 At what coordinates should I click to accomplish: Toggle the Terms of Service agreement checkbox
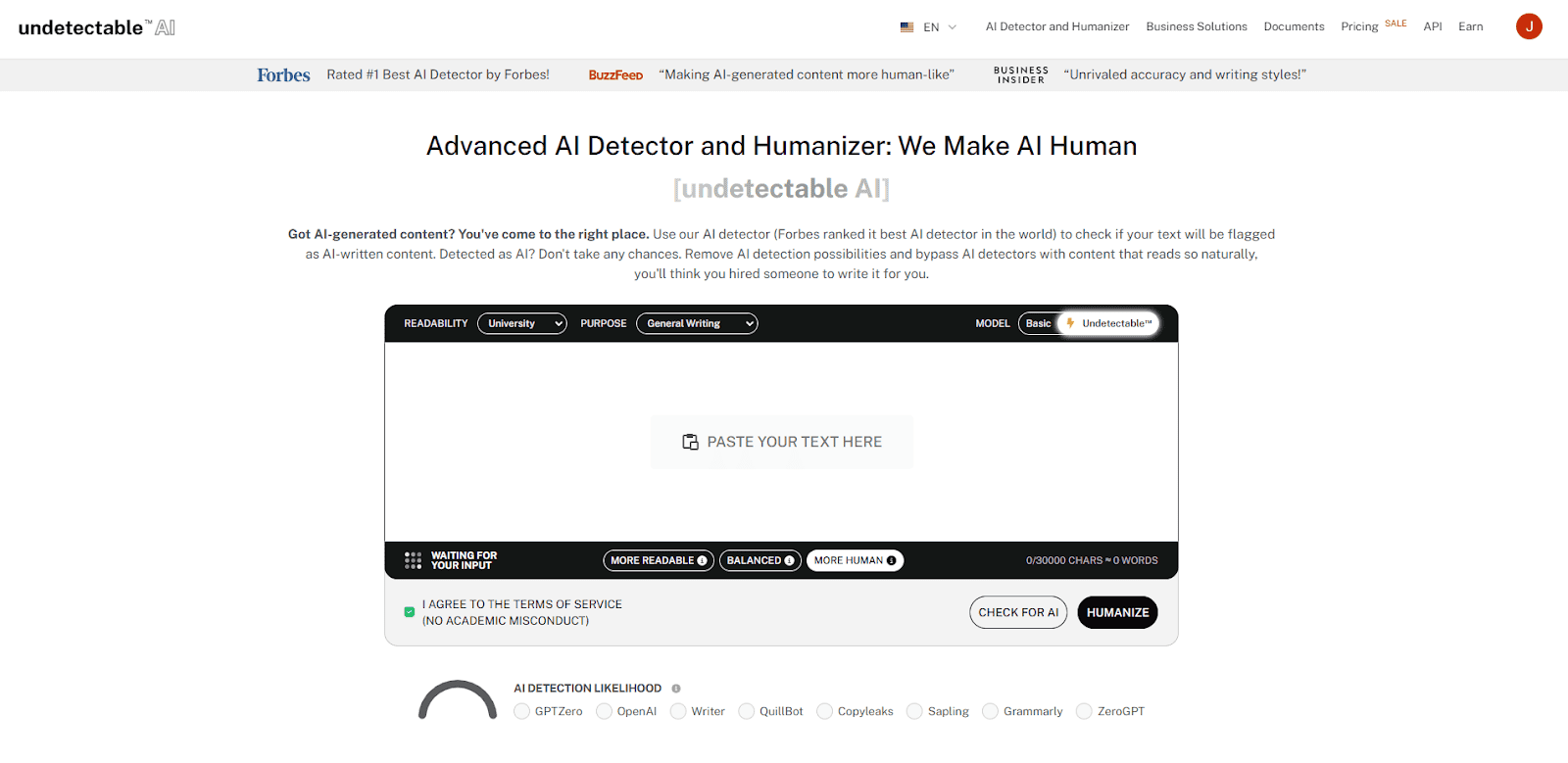[x=410, y=612]
